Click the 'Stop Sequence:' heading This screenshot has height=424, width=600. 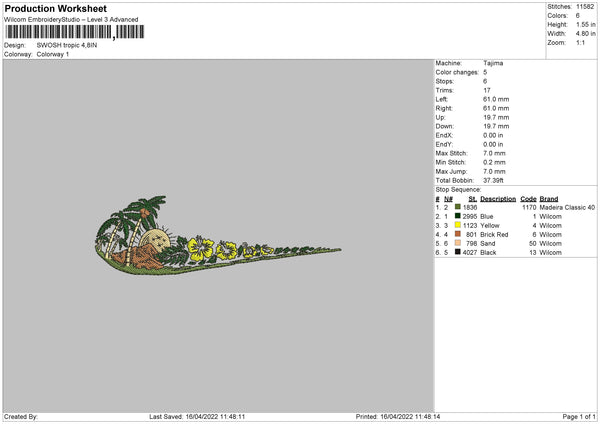click(x=458, y=190)
